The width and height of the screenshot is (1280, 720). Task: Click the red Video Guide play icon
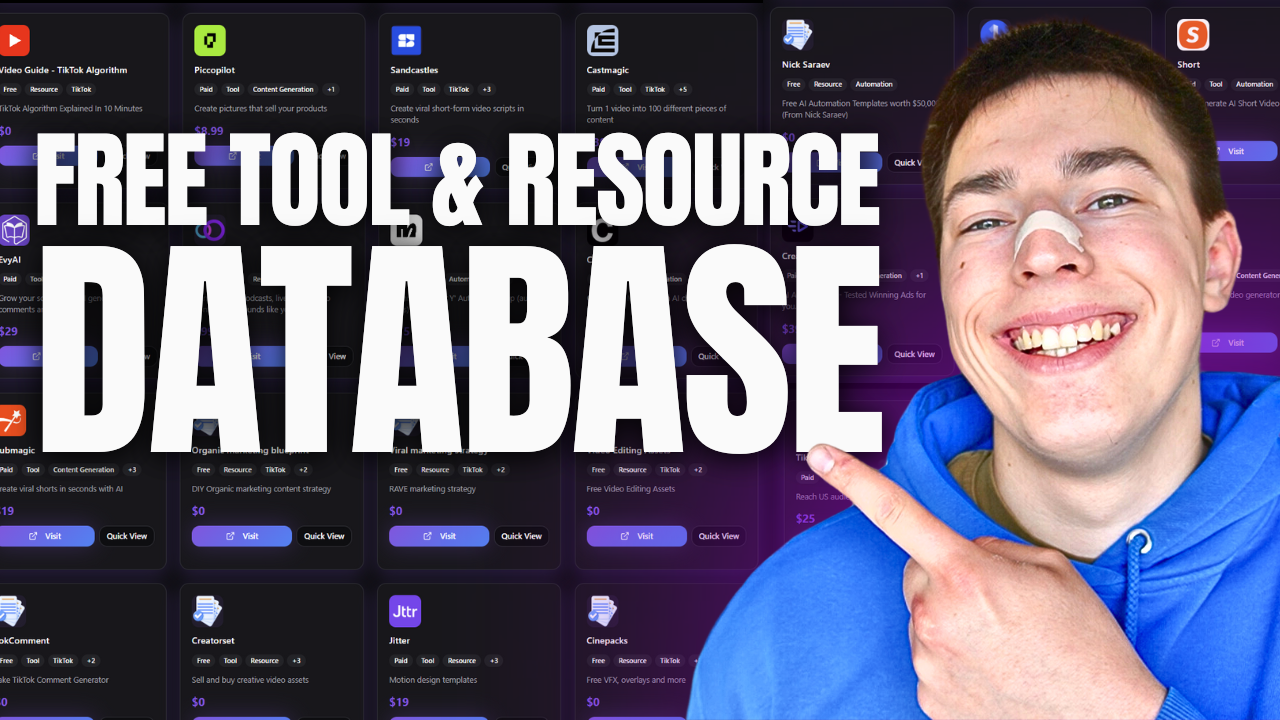tap(14, 41)
